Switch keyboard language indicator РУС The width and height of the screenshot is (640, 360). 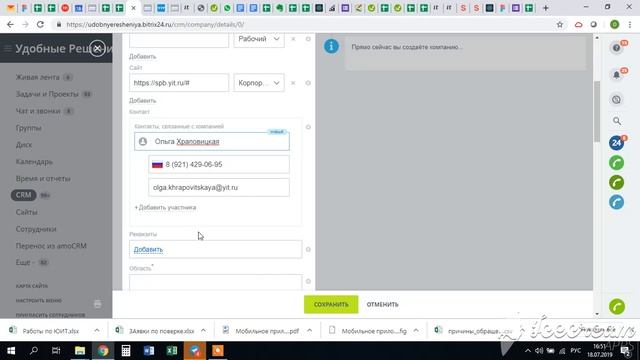576,351
